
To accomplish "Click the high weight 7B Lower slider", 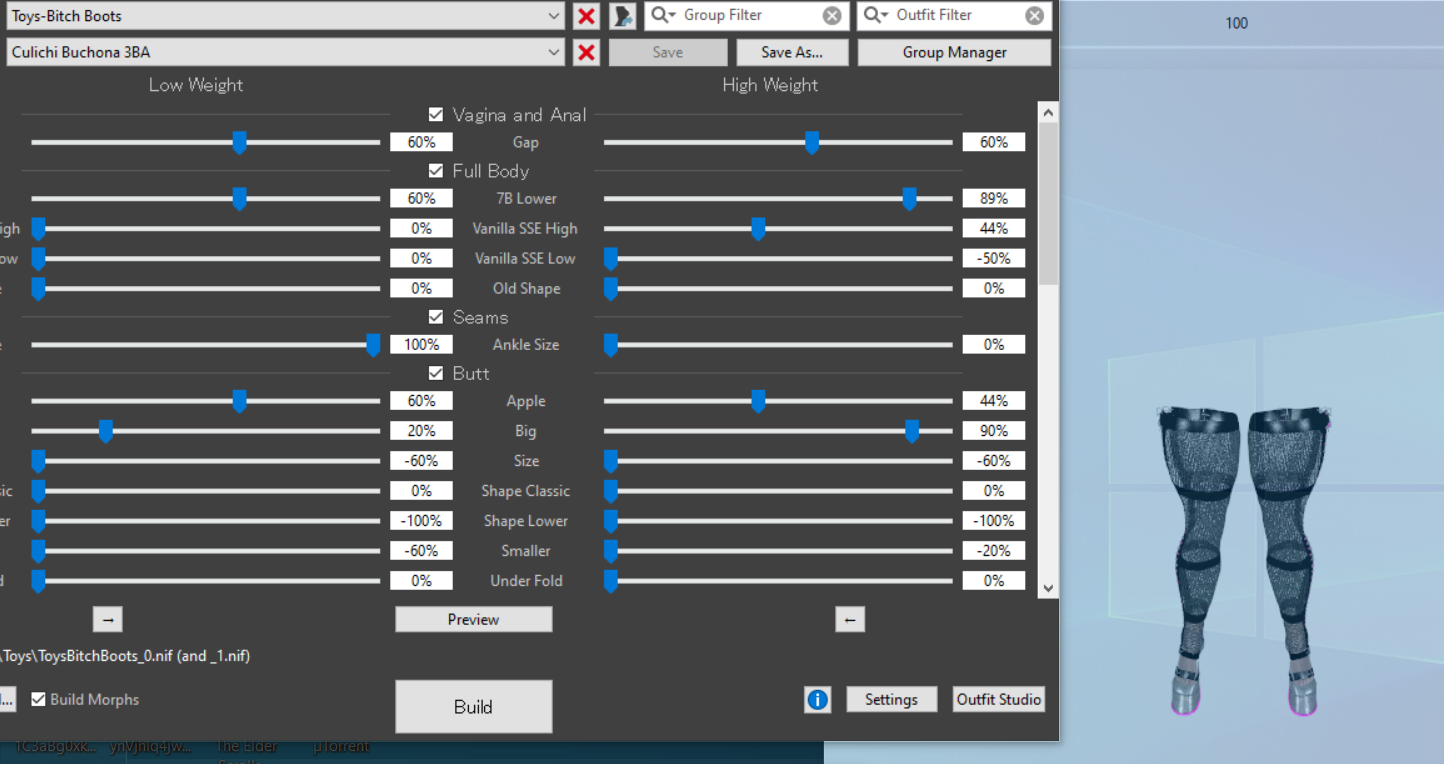I will tap(778, 198).
